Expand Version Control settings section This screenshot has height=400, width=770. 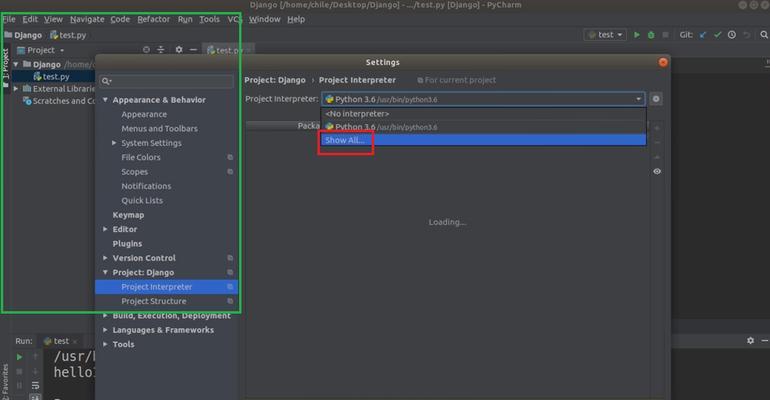[x=105, y=258]
